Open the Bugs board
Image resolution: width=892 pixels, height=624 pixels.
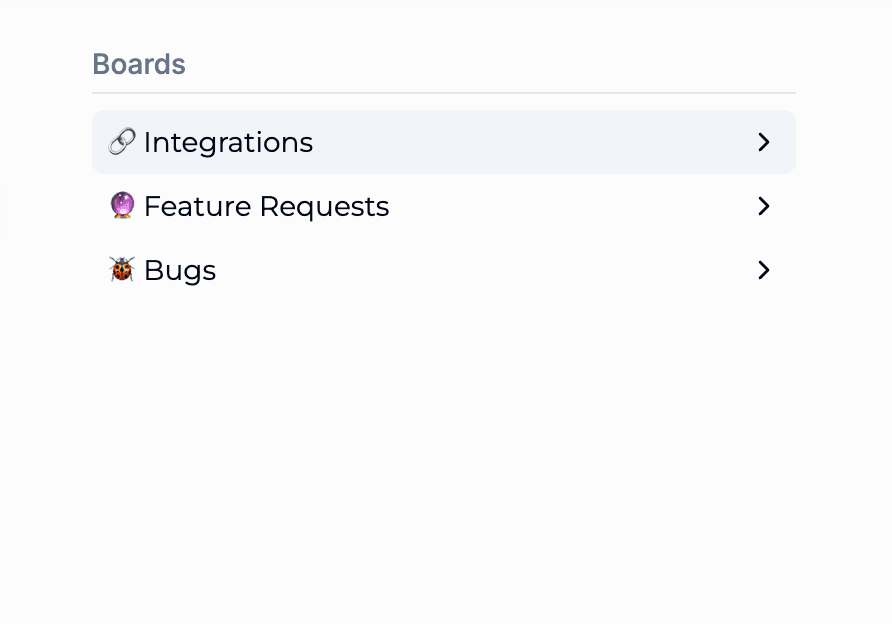(x=180, y=270)
